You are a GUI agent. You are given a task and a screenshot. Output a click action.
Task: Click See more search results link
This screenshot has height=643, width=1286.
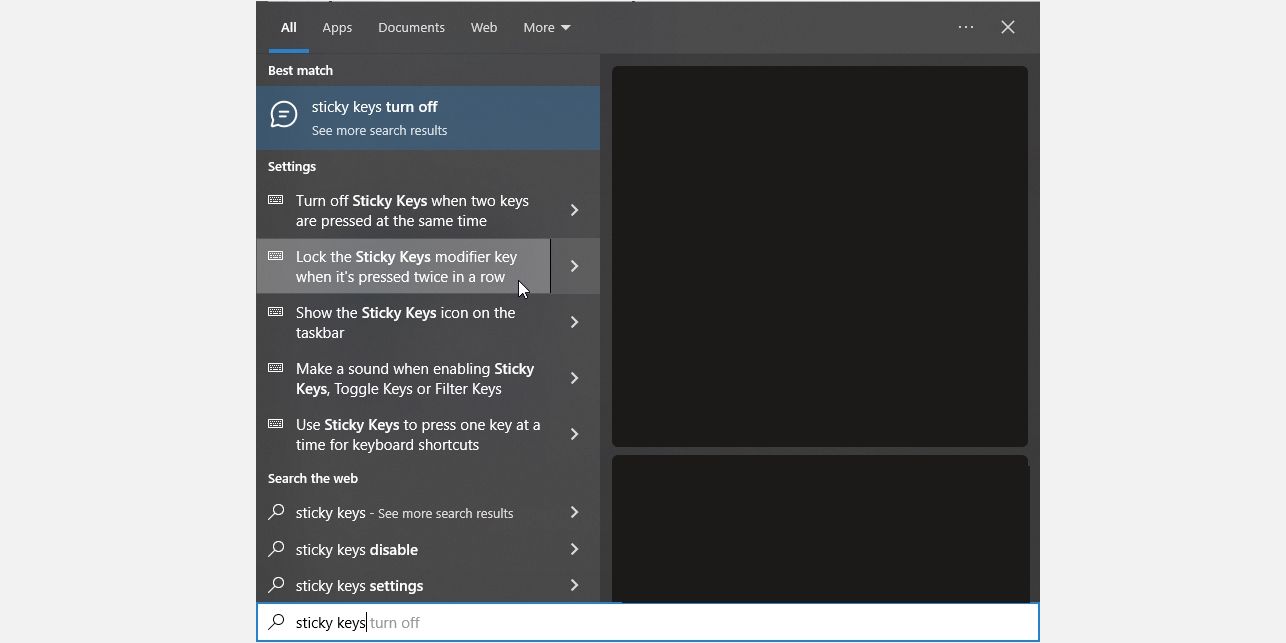(x=379, y=130)
